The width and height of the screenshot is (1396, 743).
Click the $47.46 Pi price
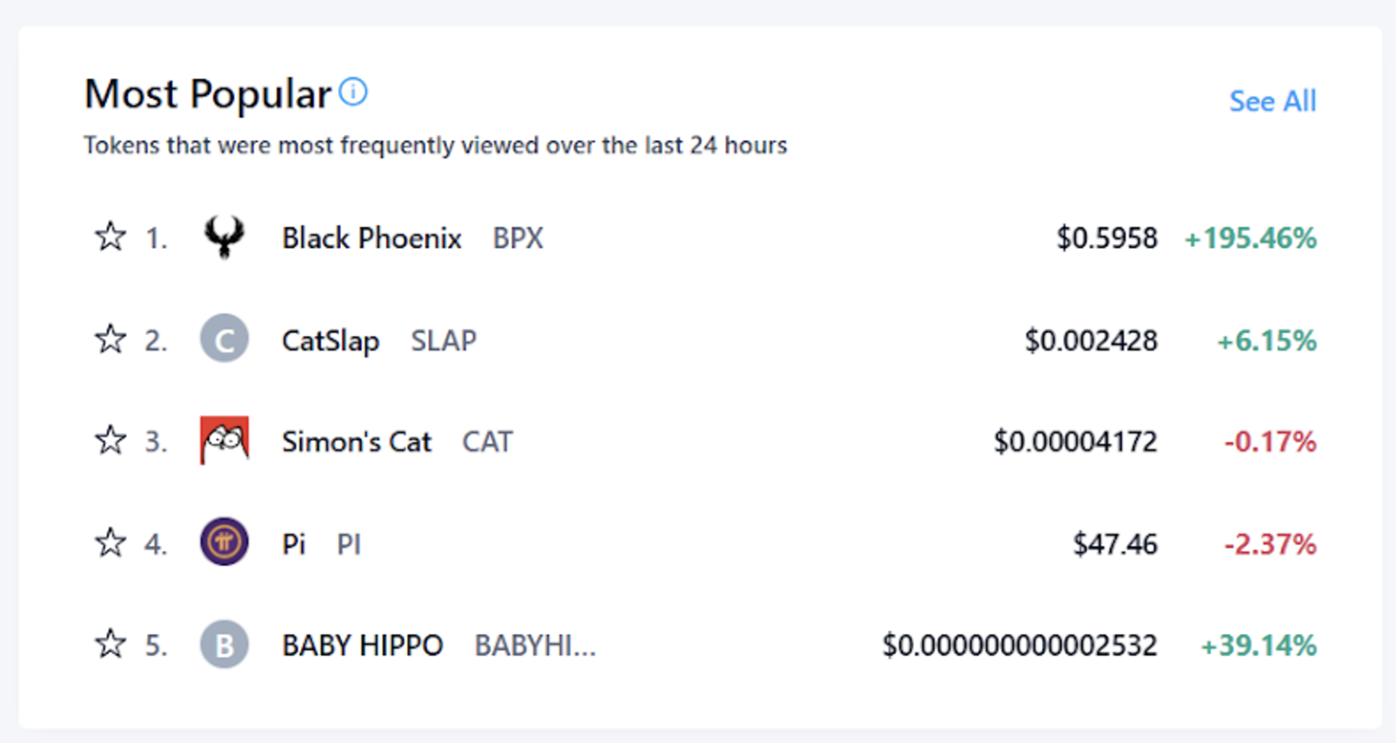(1115, 544)
